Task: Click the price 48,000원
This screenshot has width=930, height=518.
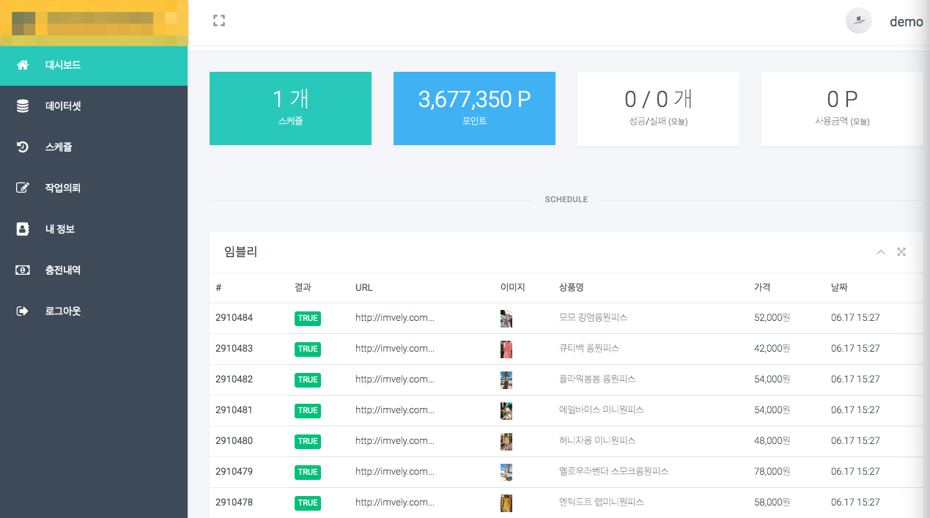Action: [x=772, y=441]
